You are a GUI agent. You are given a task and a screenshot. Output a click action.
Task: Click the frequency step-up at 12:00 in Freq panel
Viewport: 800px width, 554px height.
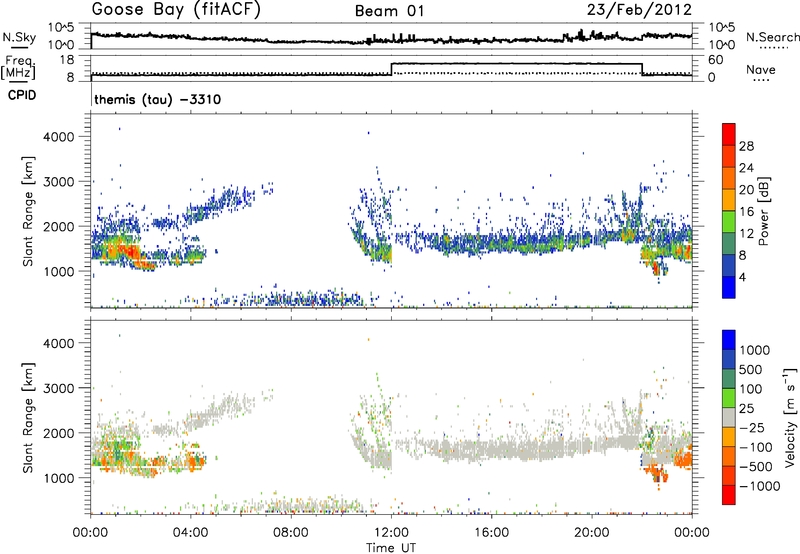(391, 69)
